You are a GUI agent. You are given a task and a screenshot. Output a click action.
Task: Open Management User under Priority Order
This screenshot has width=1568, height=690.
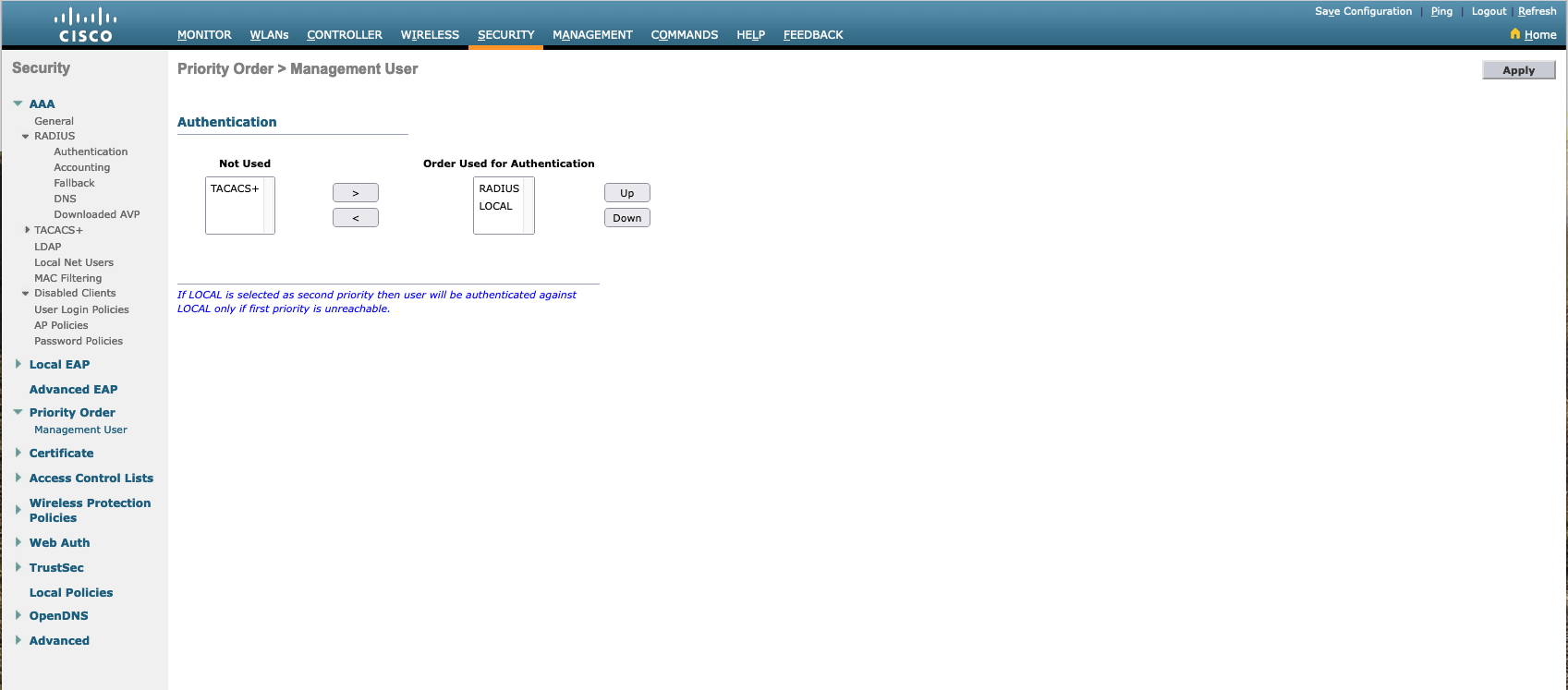(80, 430)
